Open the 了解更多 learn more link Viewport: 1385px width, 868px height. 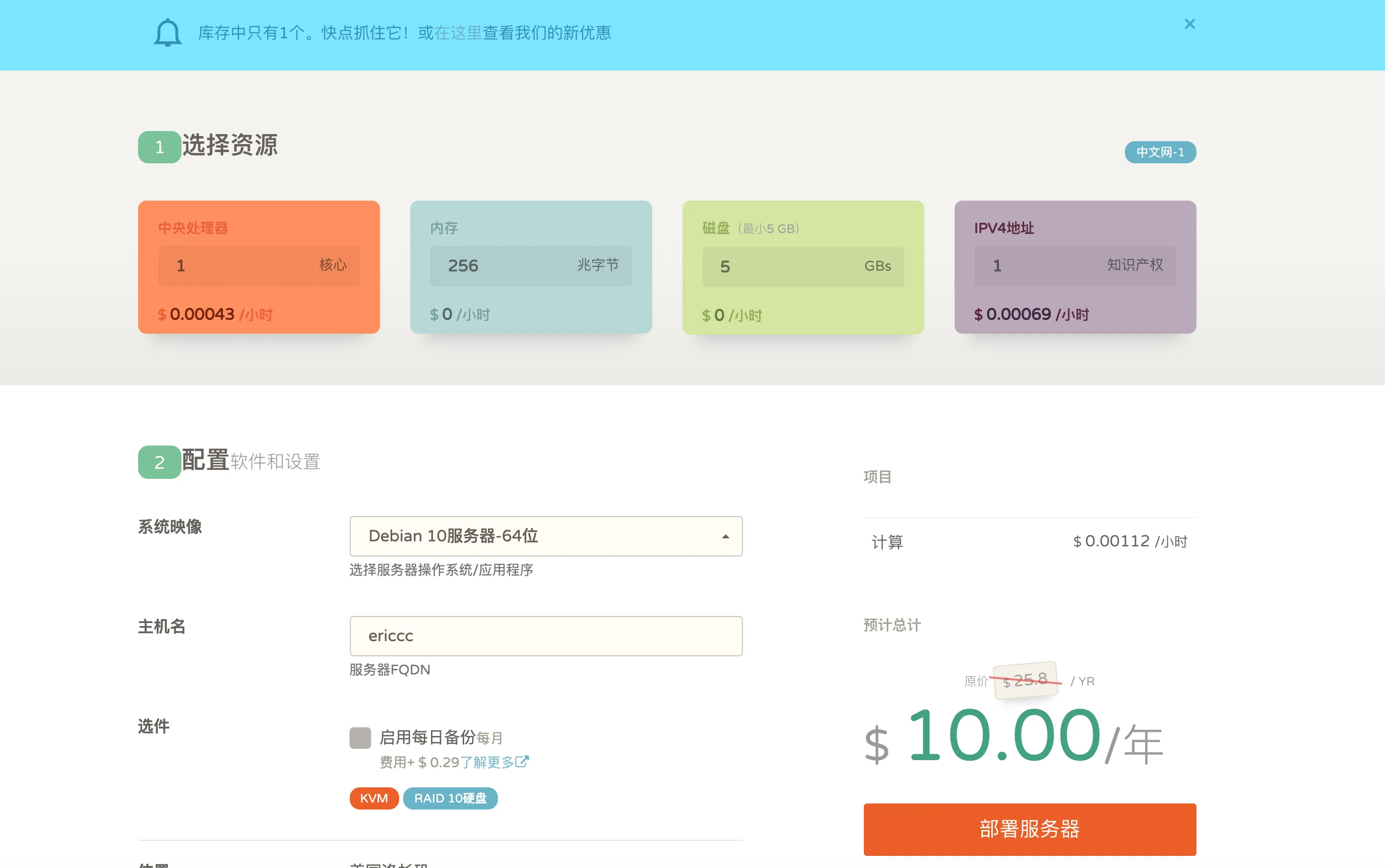pos(487,762)
